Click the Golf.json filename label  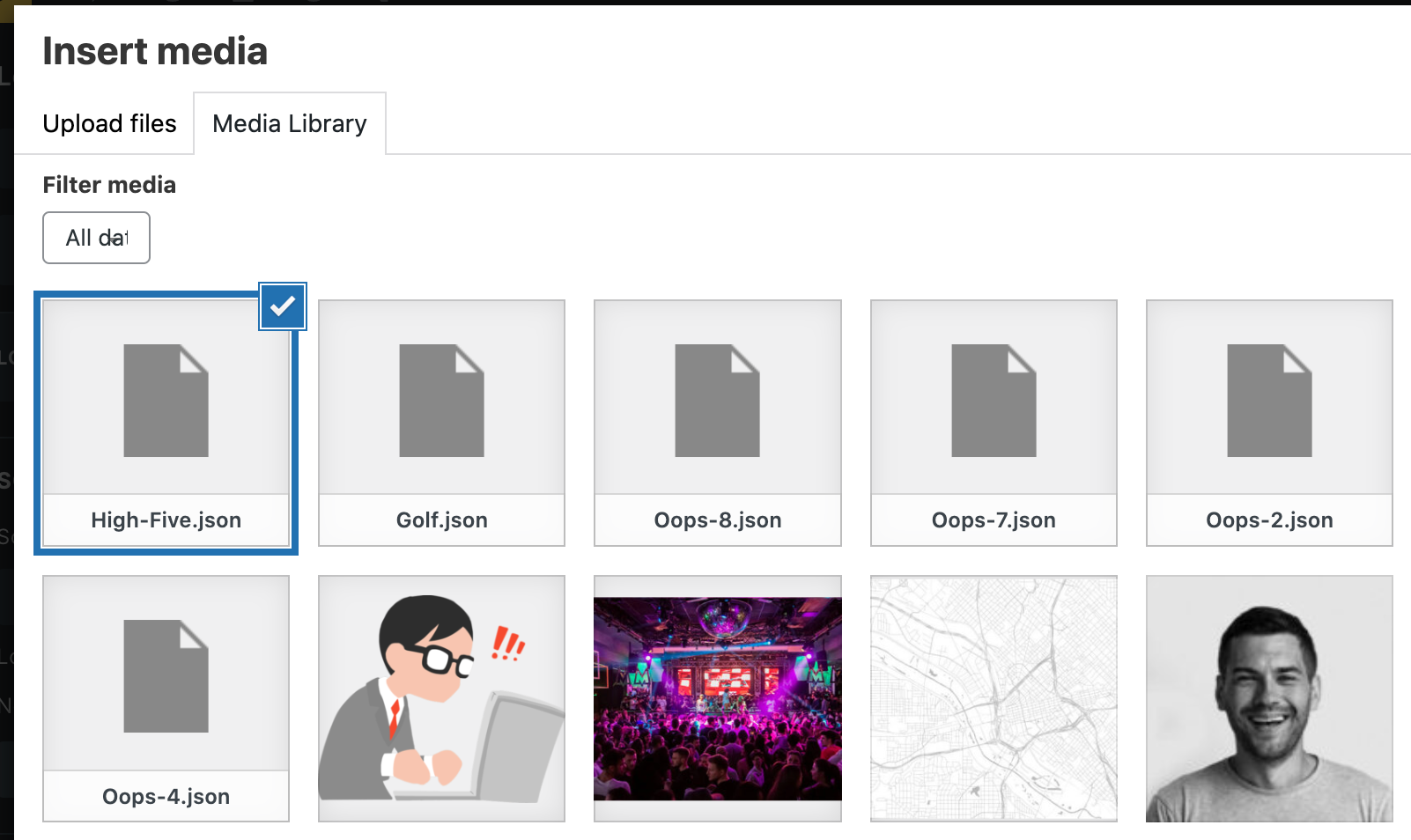click(x=441, y=520)
